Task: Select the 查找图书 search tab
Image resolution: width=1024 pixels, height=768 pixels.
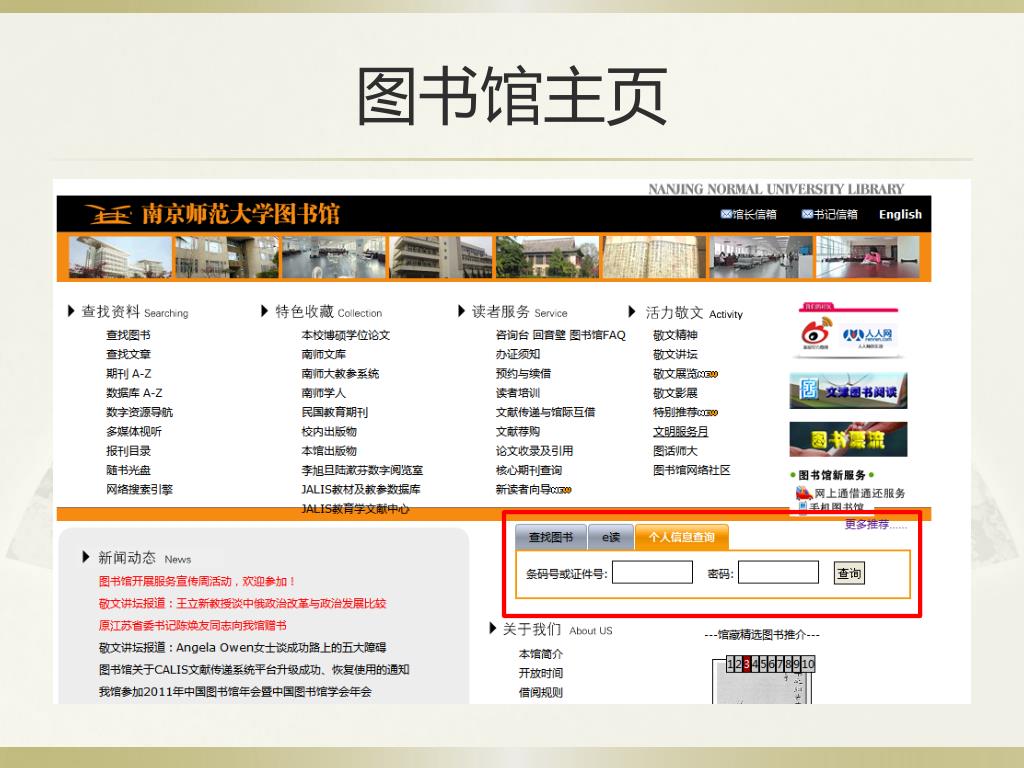Action: (x=551, y=537)
